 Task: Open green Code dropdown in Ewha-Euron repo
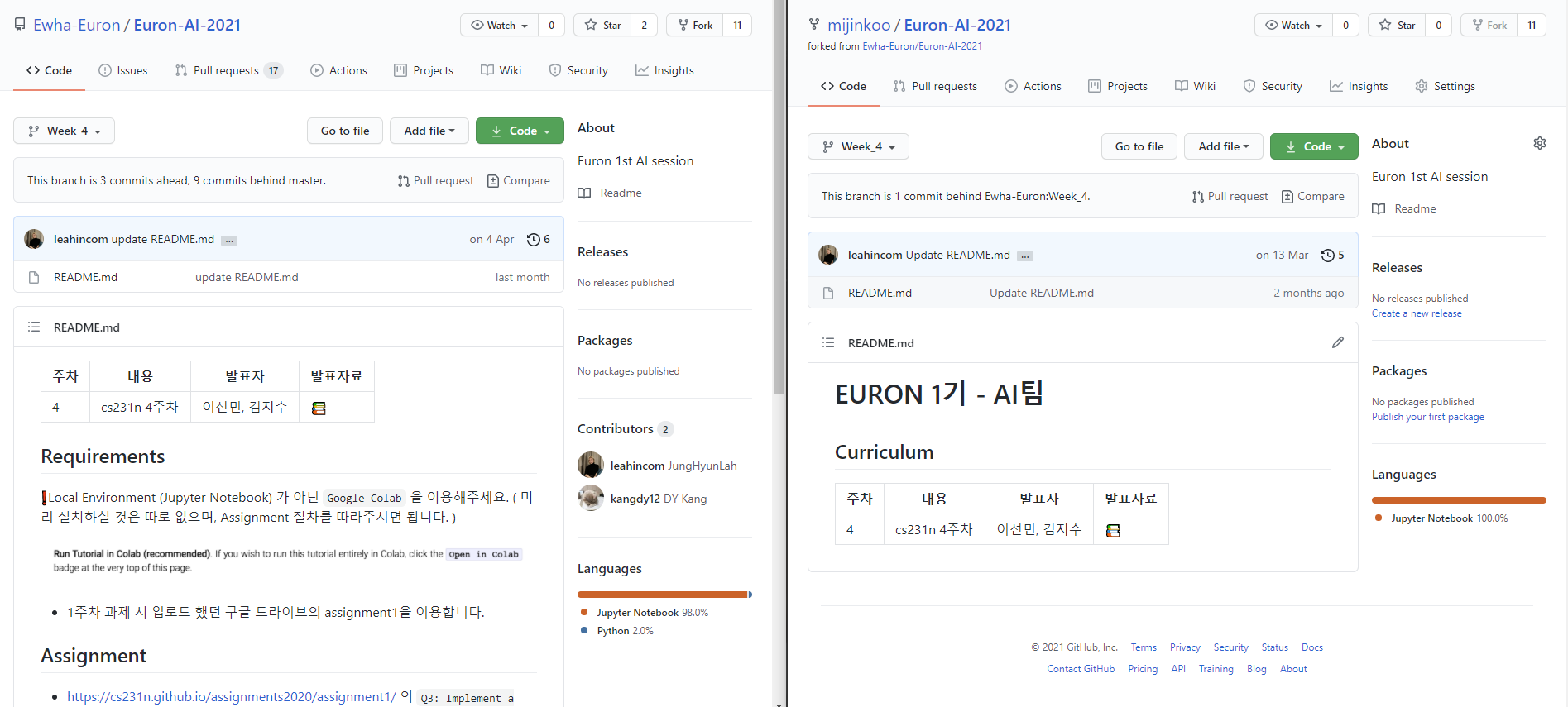point(520,131)
